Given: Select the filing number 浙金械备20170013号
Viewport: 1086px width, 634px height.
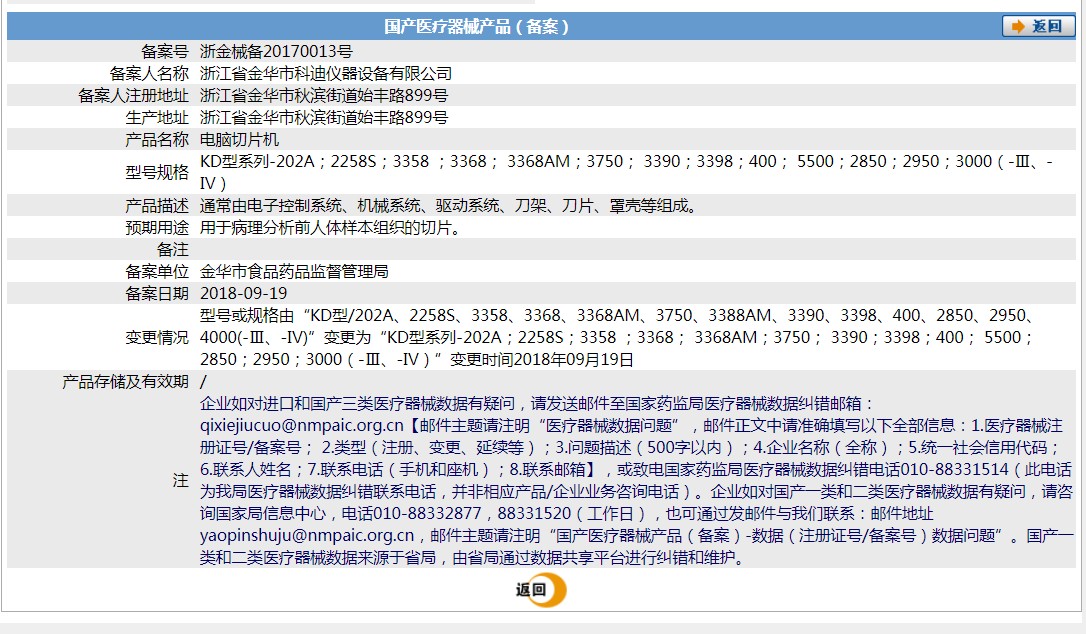Looking at the screenshot, I should pyautogui.click(x=276, y=51).
